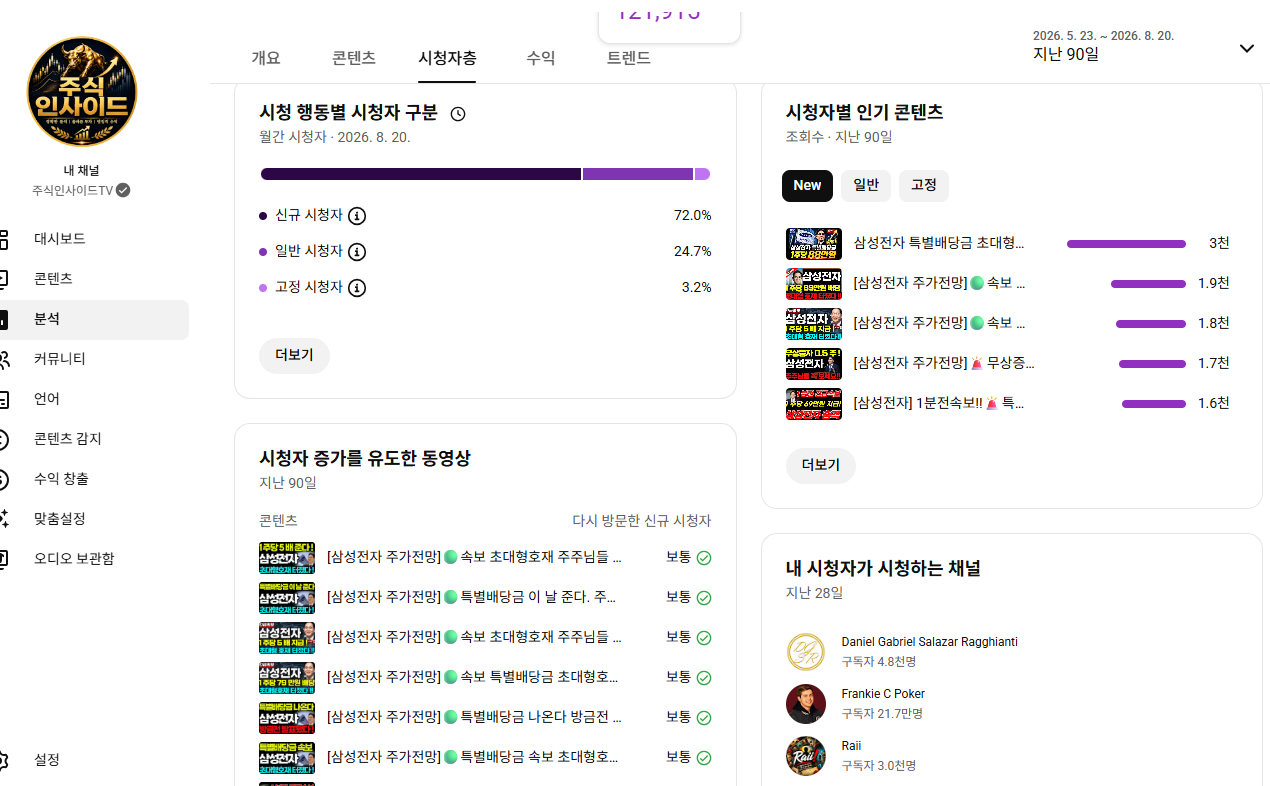The width and height of the screenshot is (1270, 786).
Task: Switch to the 시청자층 tab
Action: point(447,58)
